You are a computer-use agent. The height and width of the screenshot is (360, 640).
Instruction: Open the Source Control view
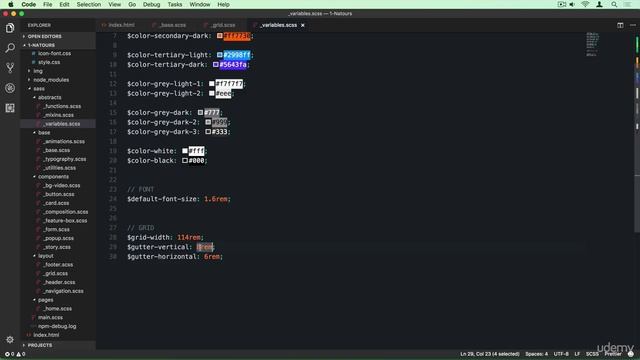[10, 68]
